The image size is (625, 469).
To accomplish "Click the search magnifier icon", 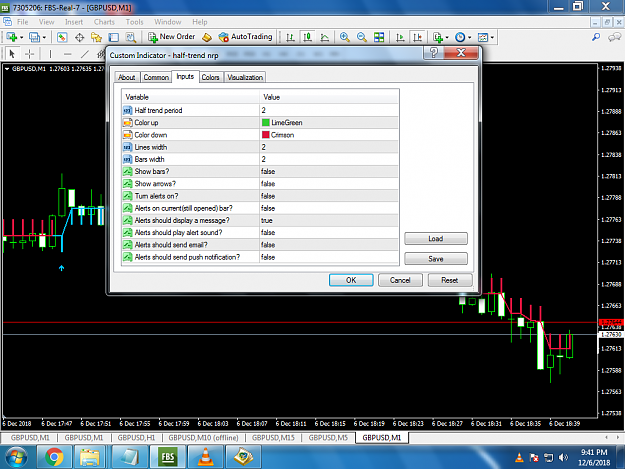I will coord(596,37).
